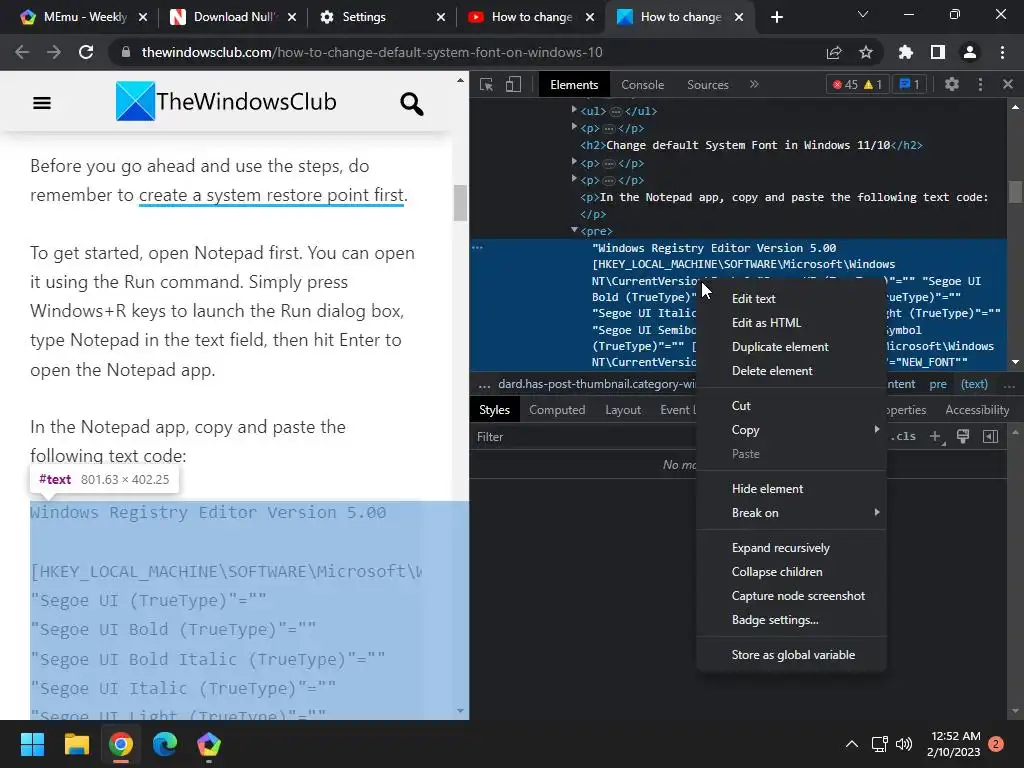The image size is (1024, 768).
Task: Expand the first collapsed p node under ul
Action: point(574,127)
